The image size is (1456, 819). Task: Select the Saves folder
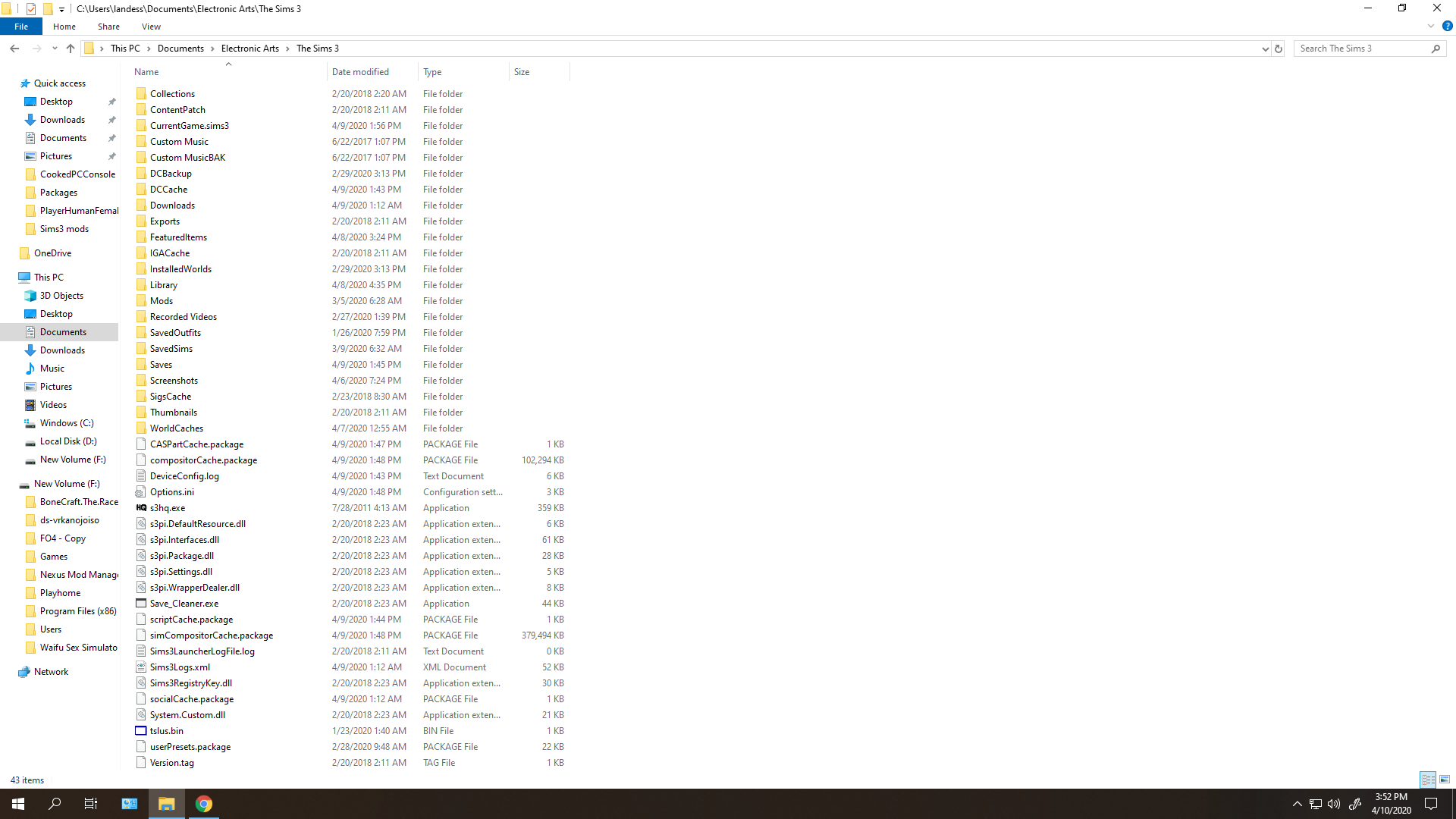click(x=161, y=365)
